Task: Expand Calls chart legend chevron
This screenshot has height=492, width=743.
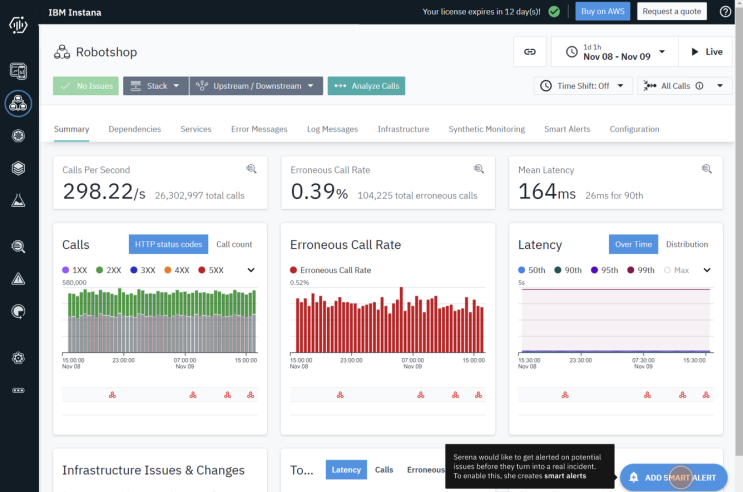Action: click(251, 270)
